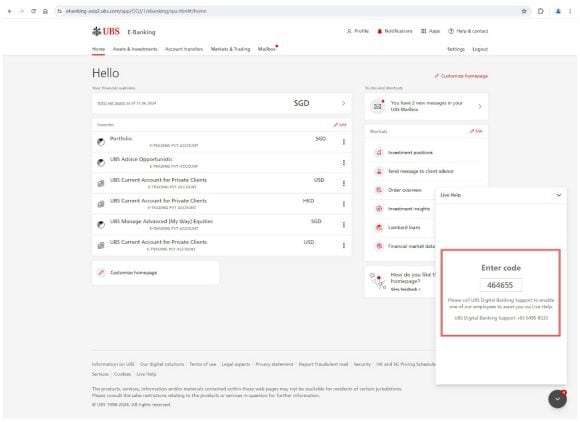
Task: Reload the page with refresh icon
Action: click(33, 11)
